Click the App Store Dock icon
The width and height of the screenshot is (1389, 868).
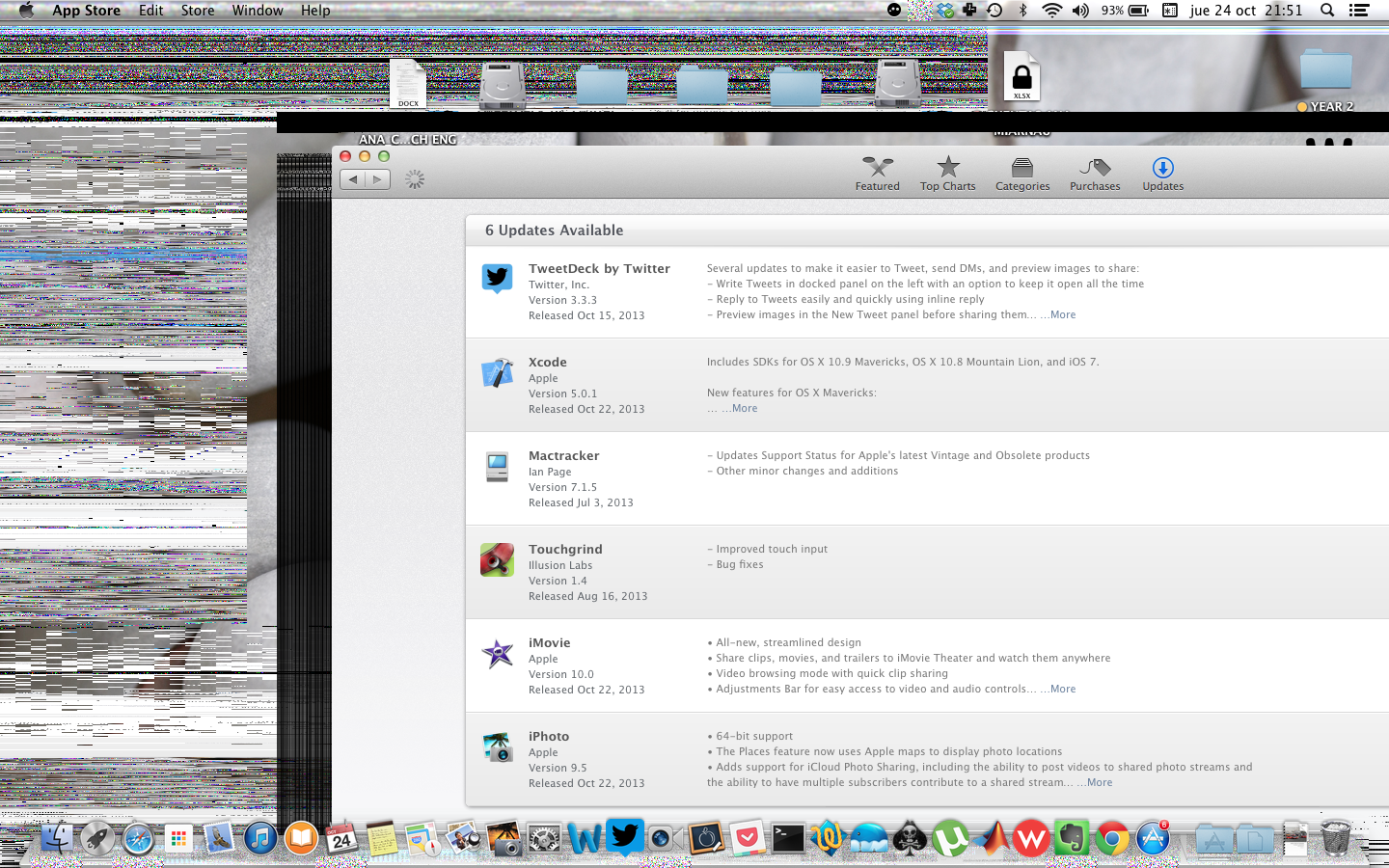coord(1153,838)
